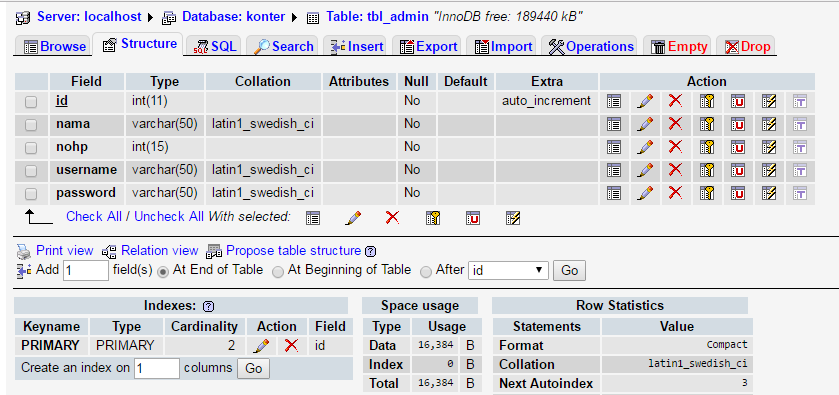Open Table: tbl_admin breadcrumb
This screenshot has height=395, width=839.
click(377, 17)
